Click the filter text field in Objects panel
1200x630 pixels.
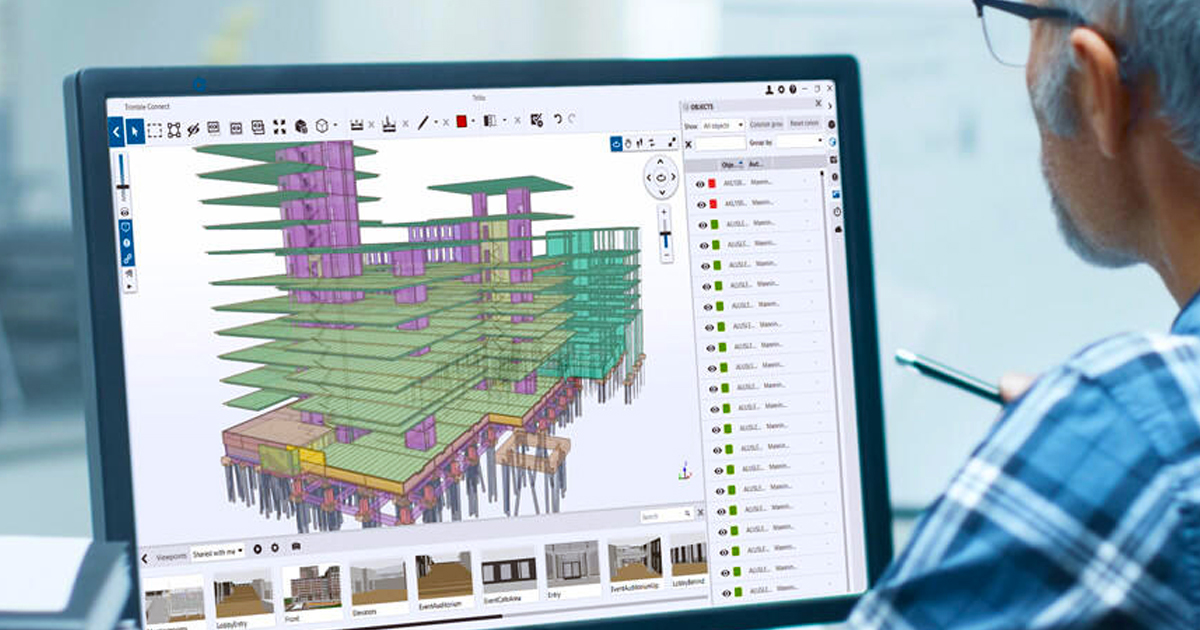[x=721, y=144]
